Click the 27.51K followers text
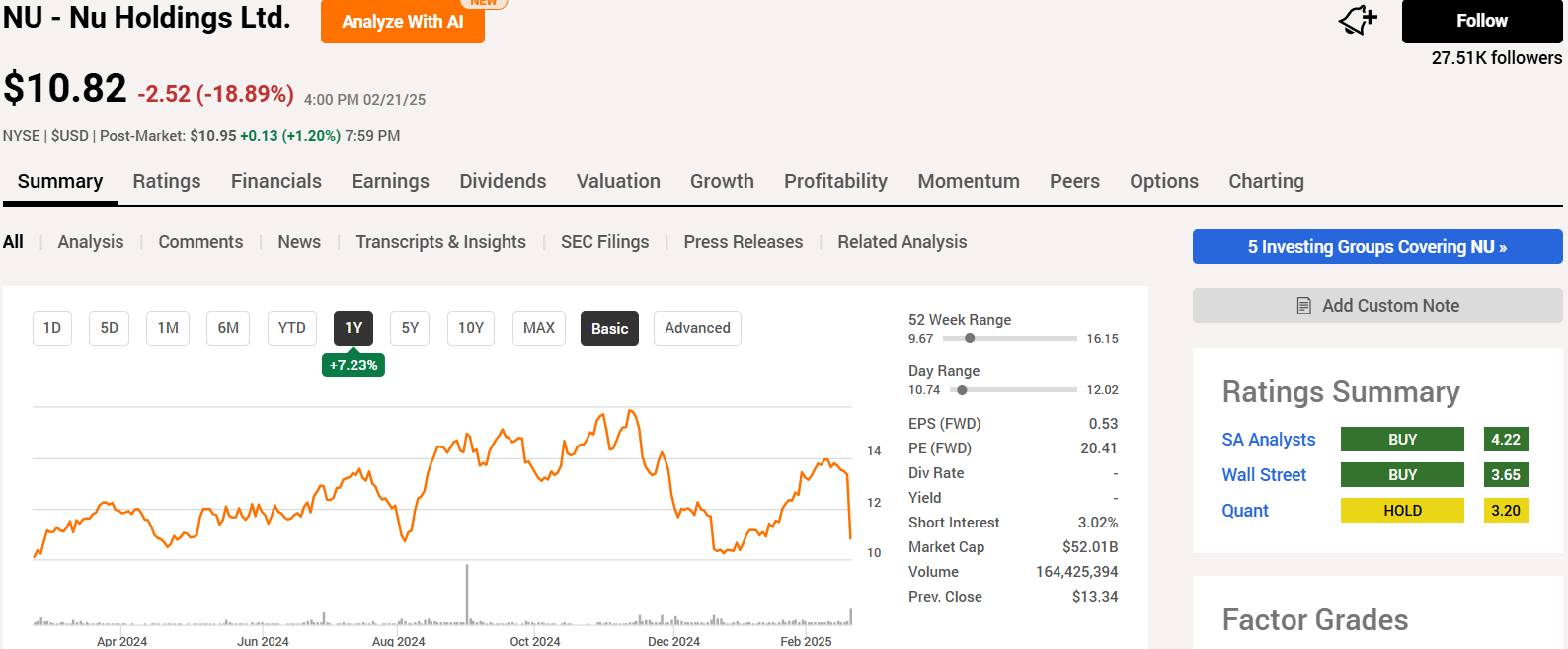 coord(1497,58)
